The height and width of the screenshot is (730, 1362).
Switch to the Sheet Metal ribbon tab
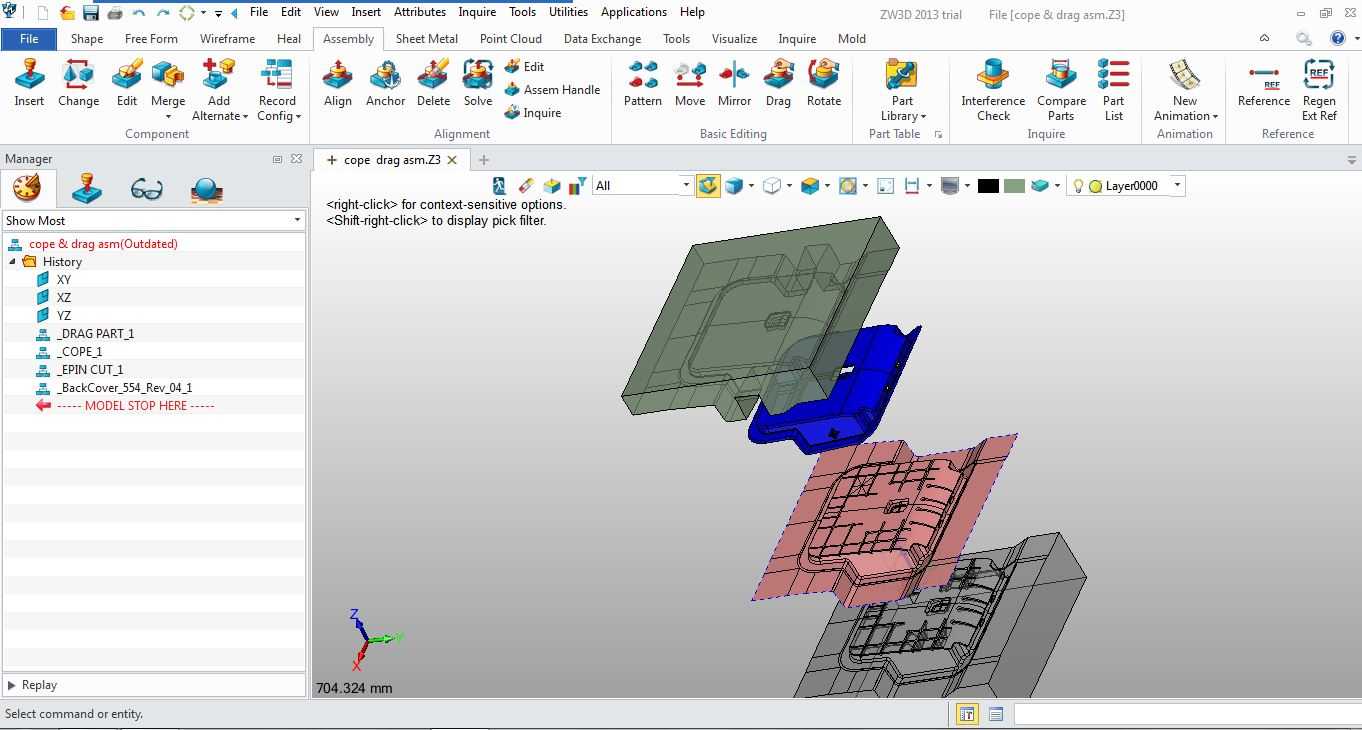point(426,38)
